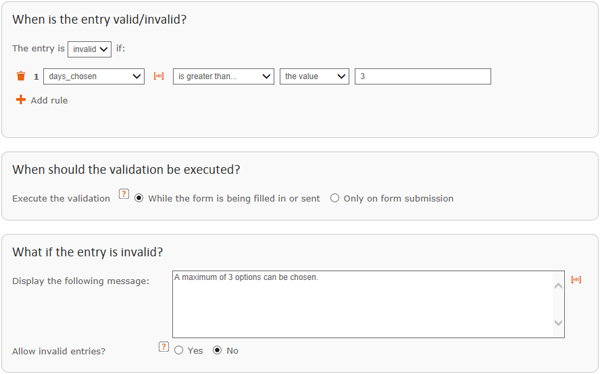The height and width of the screenshot is (374, 600).
Task: Focus the invalid entry message text area
Action: (x=362, y=304)
